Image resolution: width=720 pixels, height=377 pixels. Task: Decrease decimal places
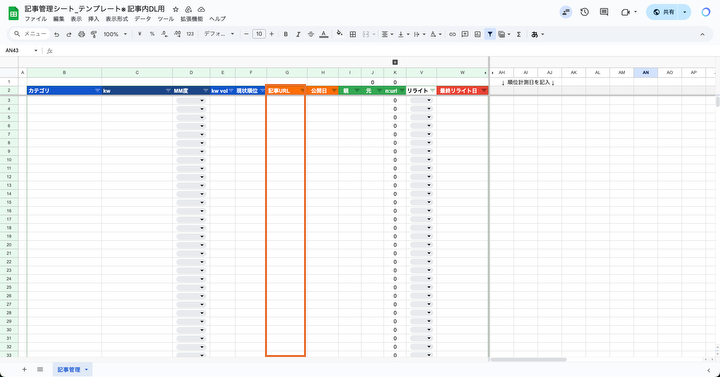click(164, 34)
